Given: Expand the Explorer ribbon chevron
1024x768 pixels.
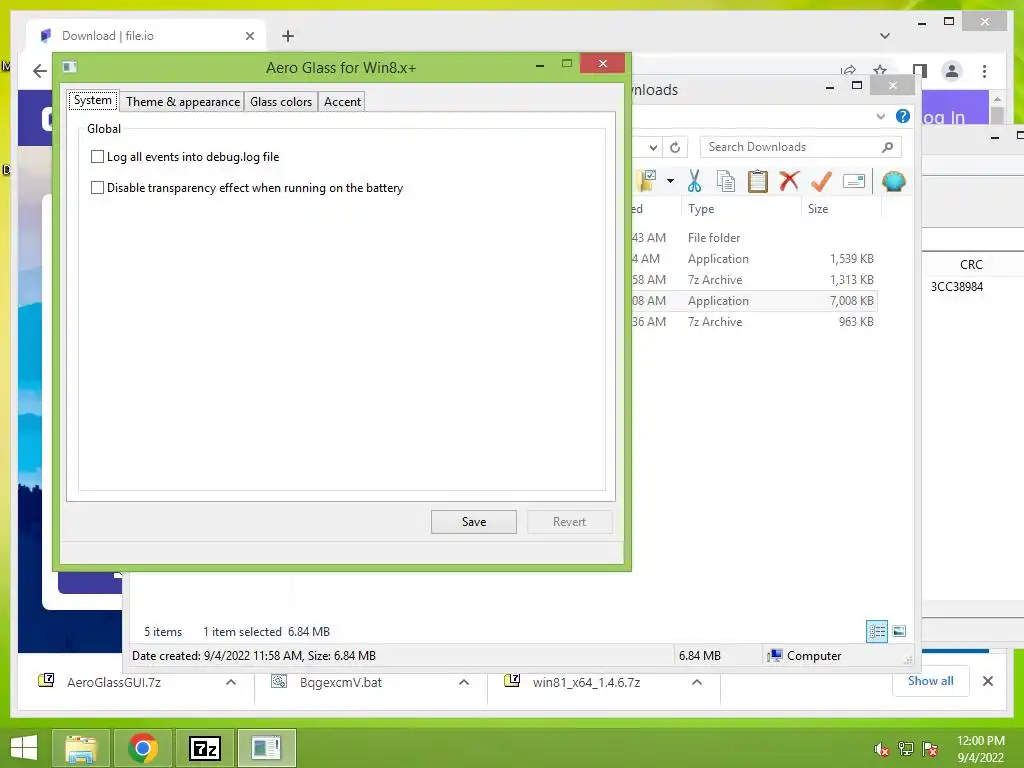Looking at the screenshot, I should point(880,117).
